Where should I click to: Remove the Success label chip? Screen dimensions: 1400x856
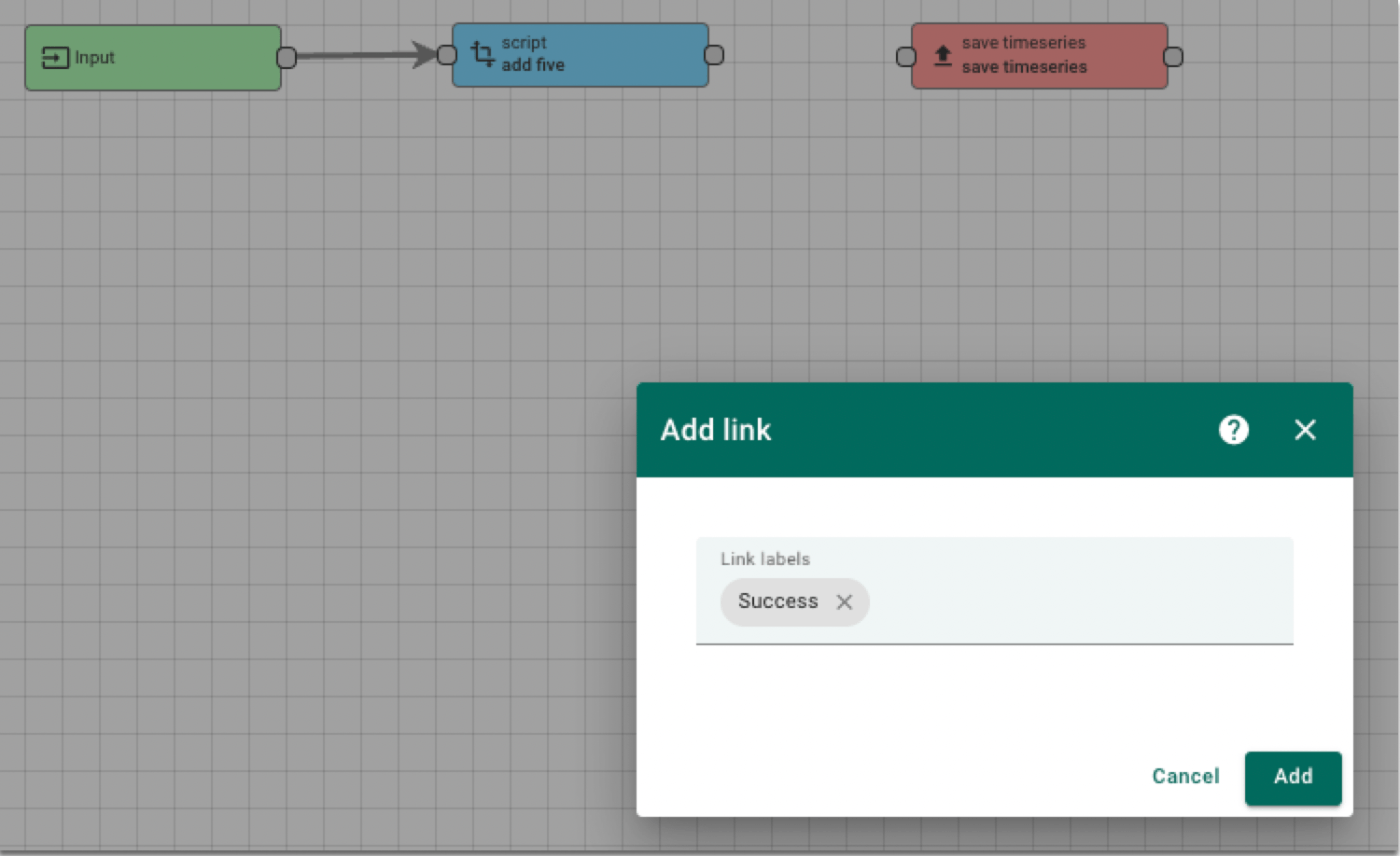(844, 602)
